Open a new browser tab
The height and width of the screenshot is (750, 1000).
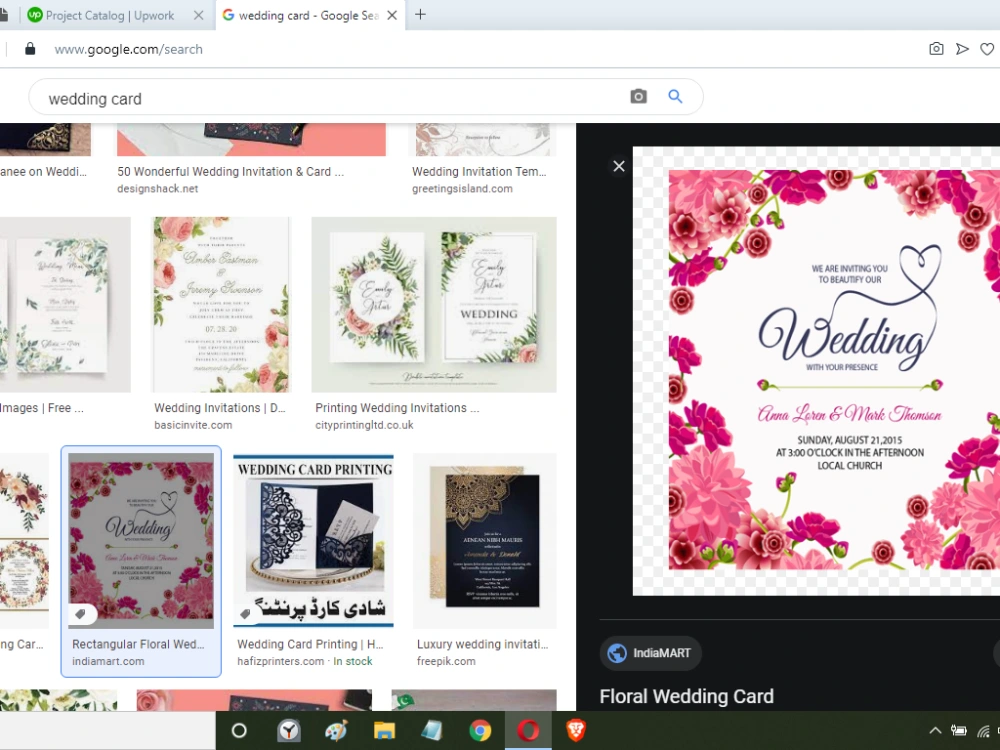tap(420, 15)
